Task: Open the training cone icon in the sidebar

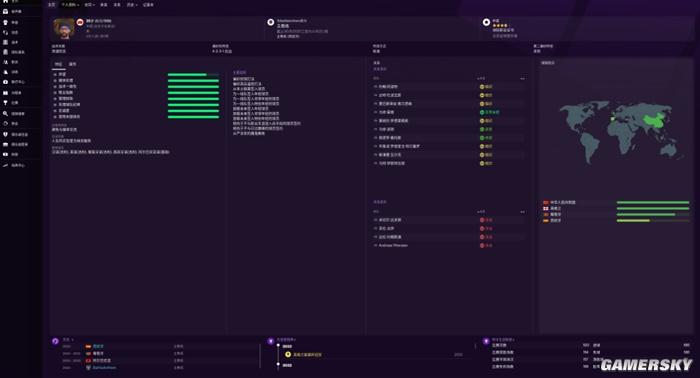Action: 5,72
